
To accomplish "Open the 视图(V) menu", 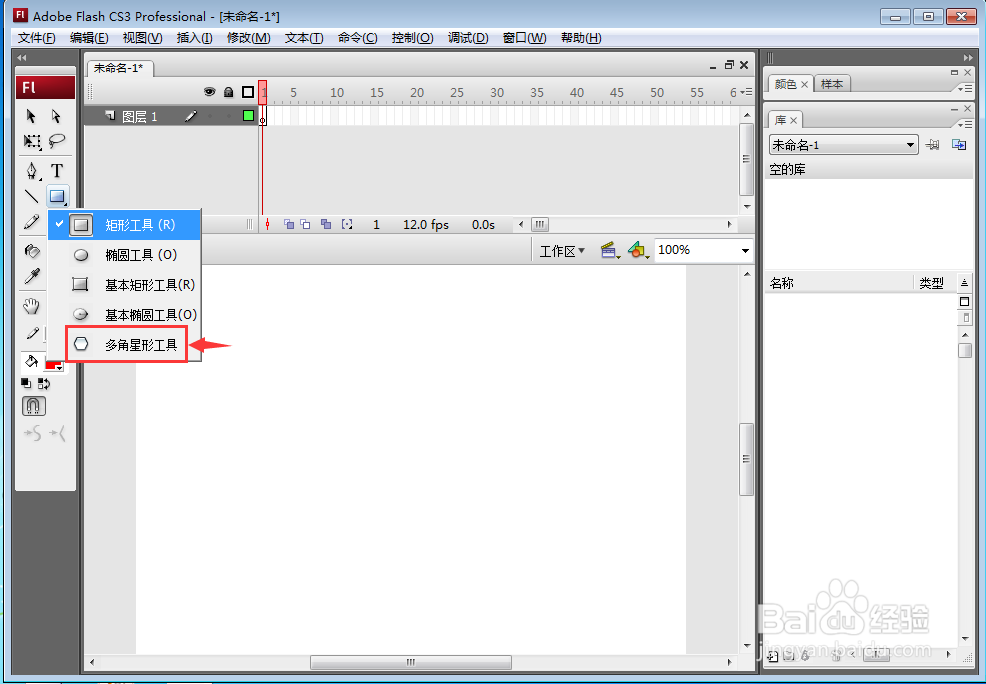I will 142,38.
